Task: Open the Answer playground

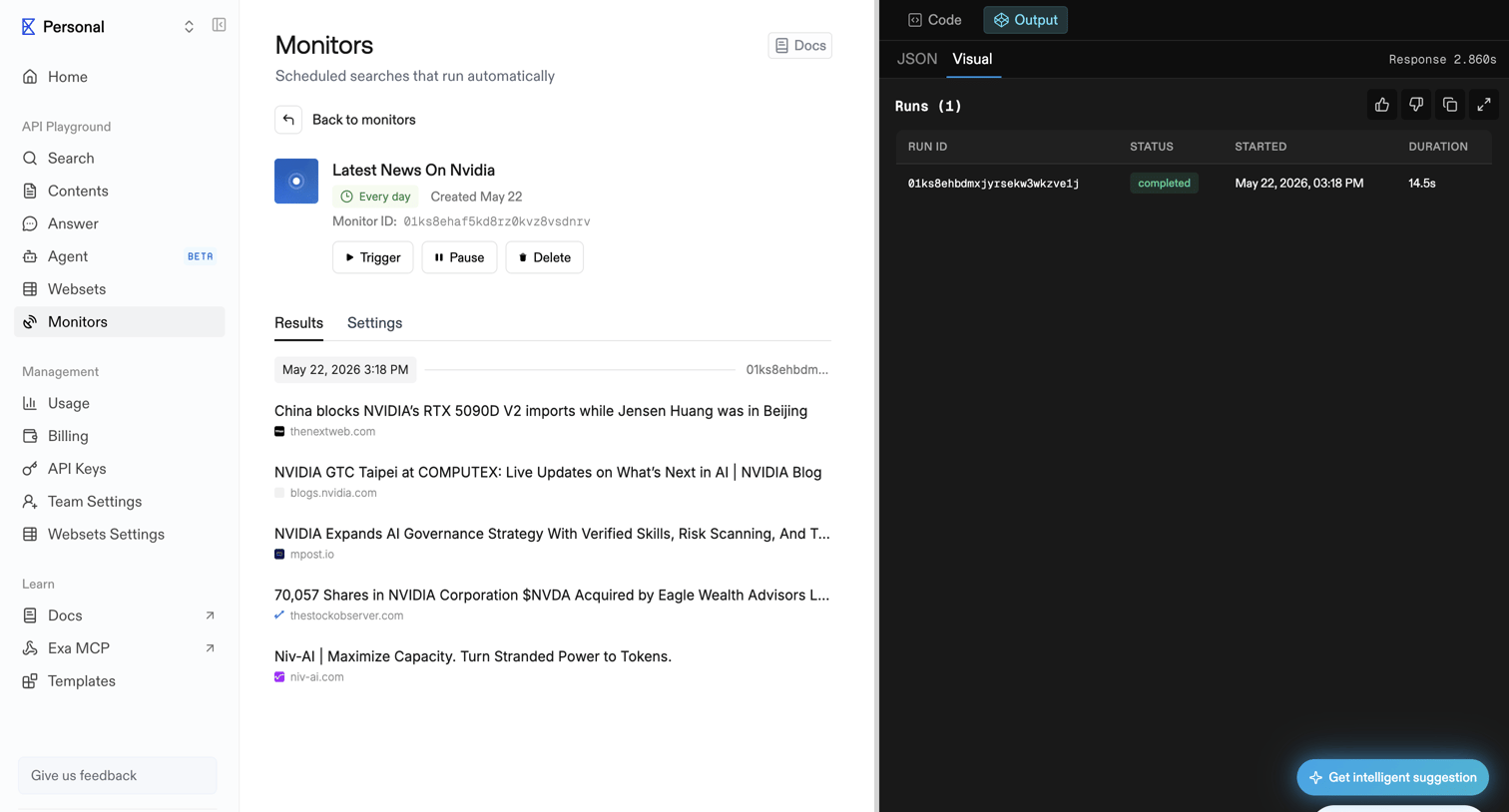Action: (x=120, y=223)
